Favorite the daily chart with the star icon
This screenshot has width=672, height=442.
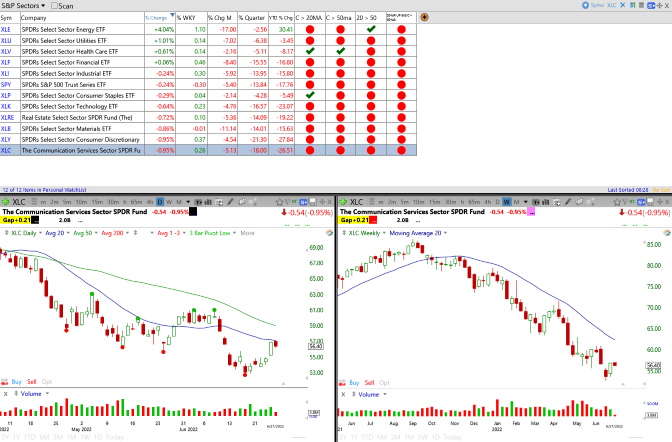[x=279, y=202]
